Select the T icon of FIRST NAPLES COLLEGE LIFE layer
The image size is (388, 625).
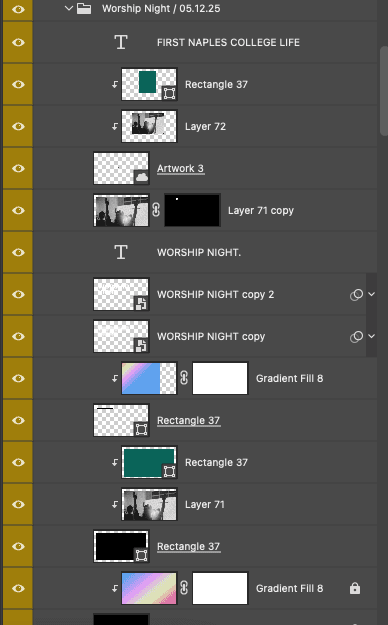[x=121, y=42]
